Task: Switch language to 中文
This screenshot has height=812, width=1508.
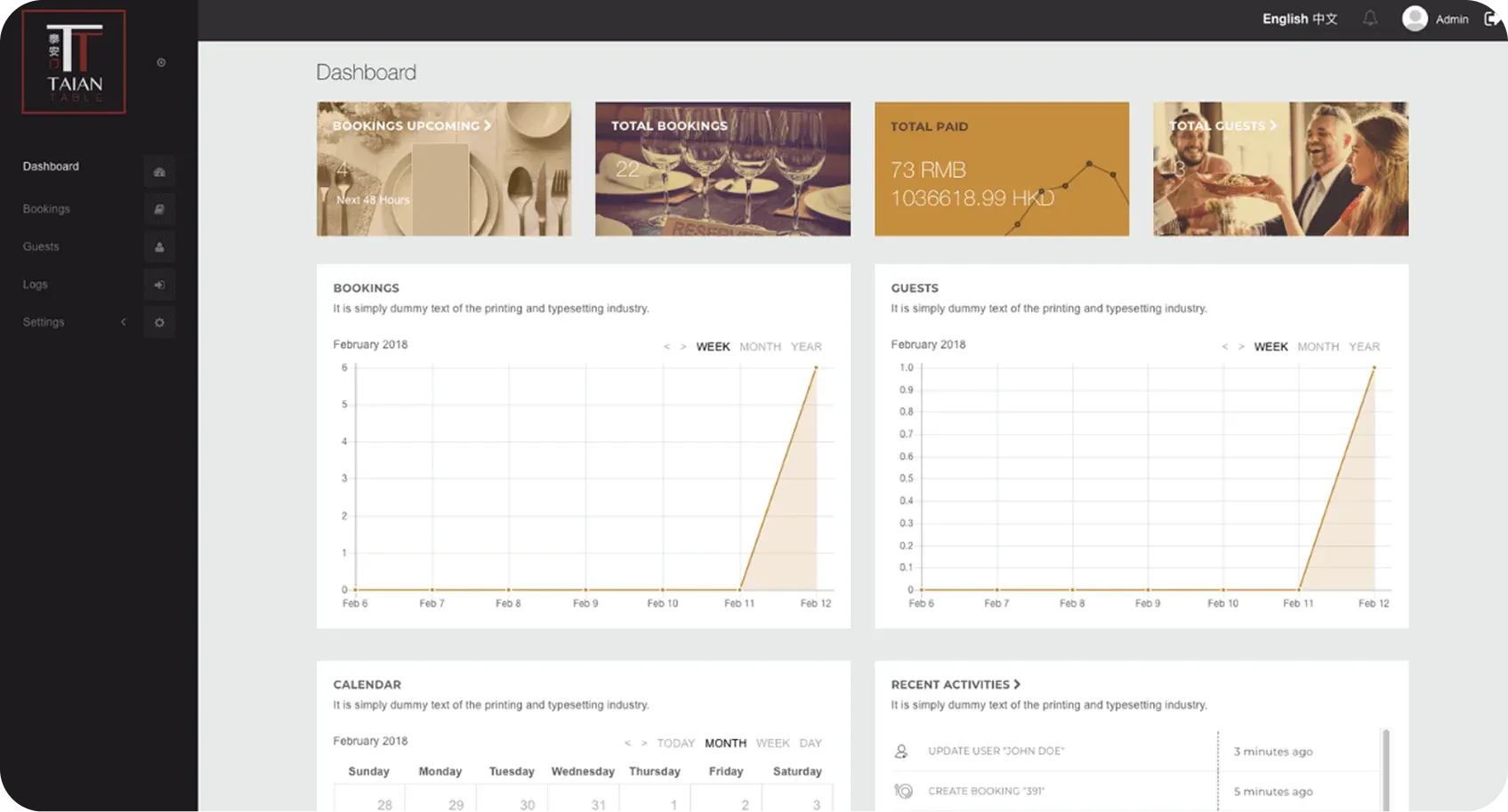Action: pos(1325,19)
